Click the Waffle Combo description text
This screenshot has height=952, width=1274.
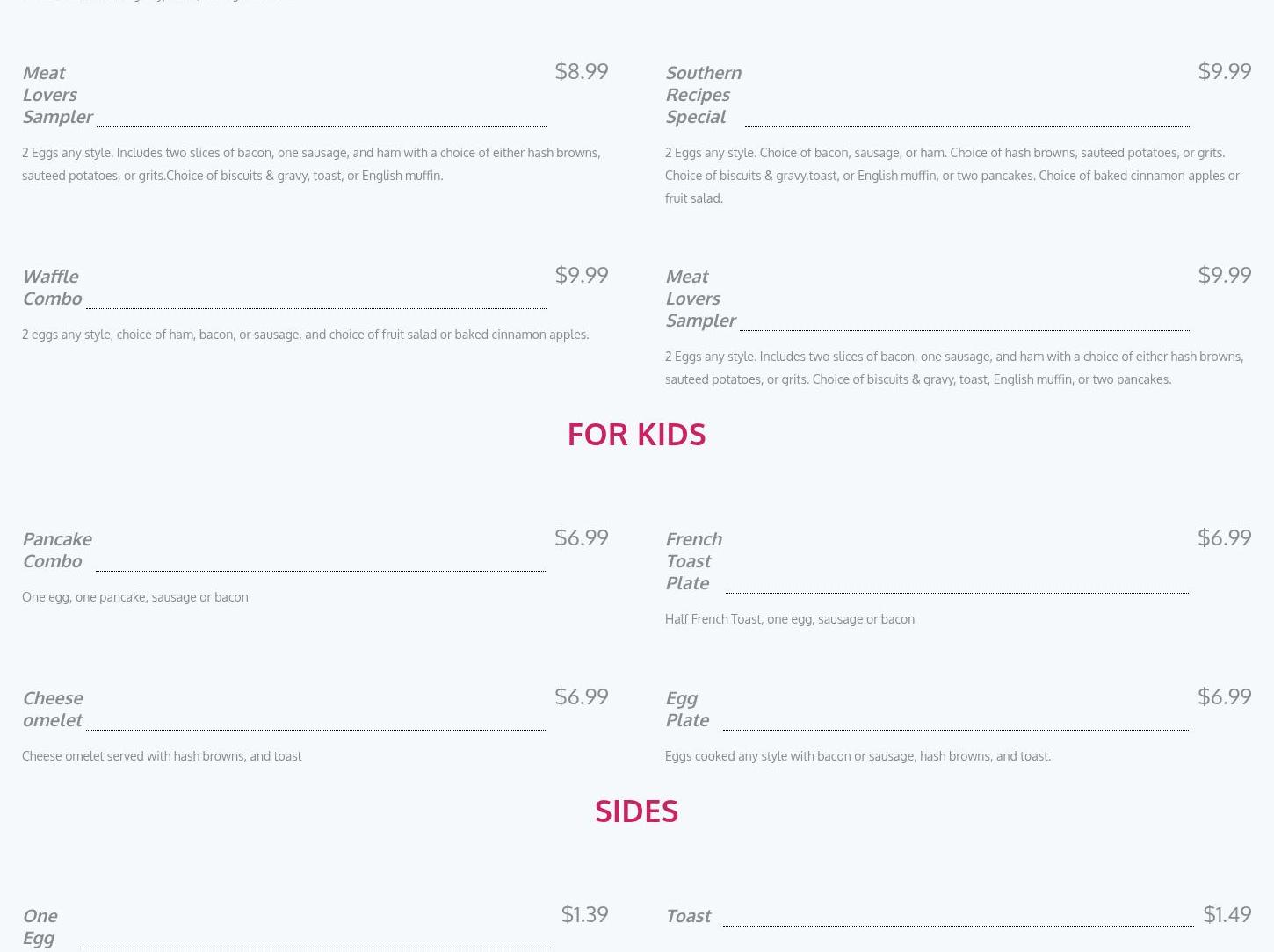click(306, 335)
